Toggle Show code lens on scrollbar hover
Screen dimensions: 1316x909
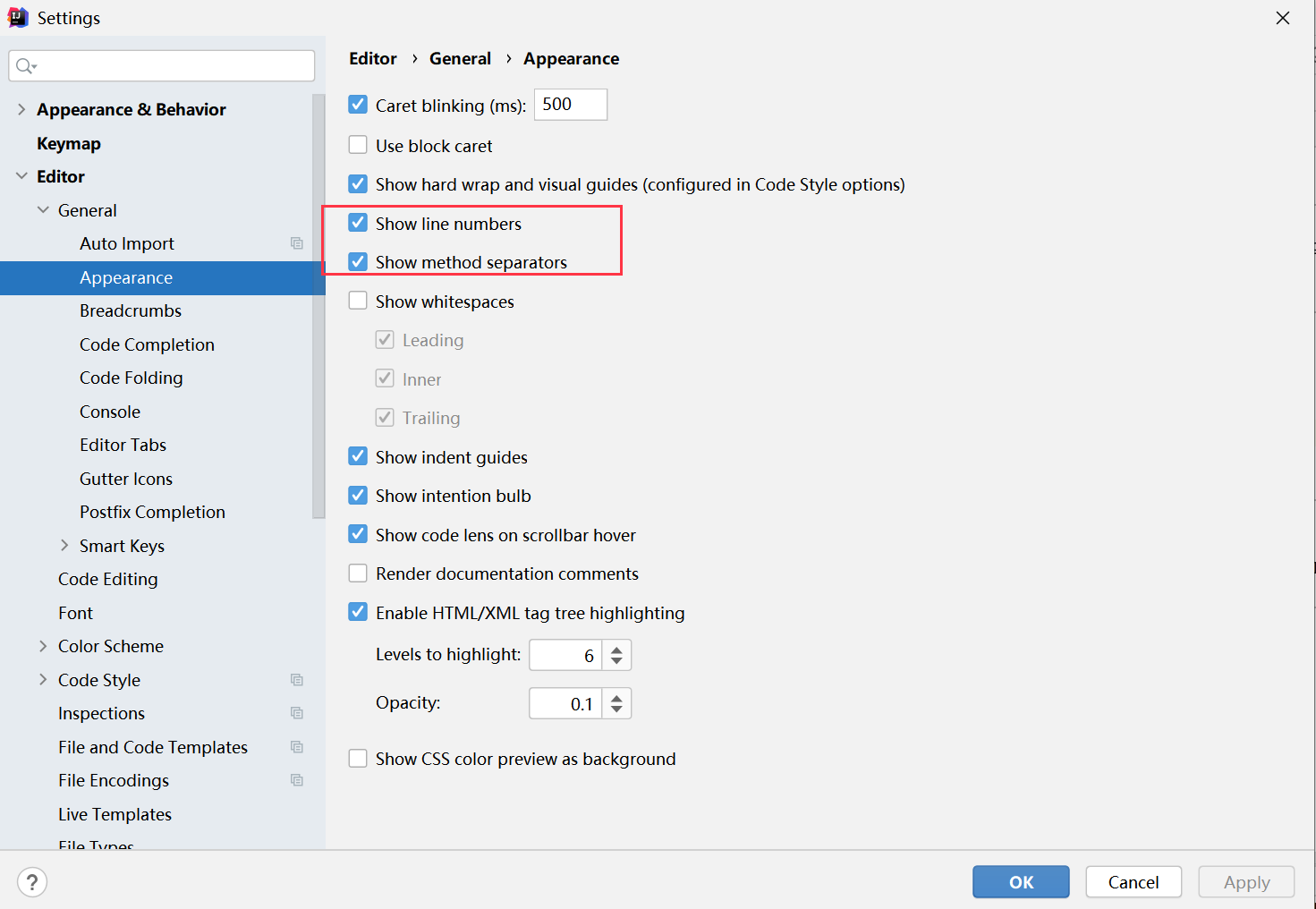[358, 534]
